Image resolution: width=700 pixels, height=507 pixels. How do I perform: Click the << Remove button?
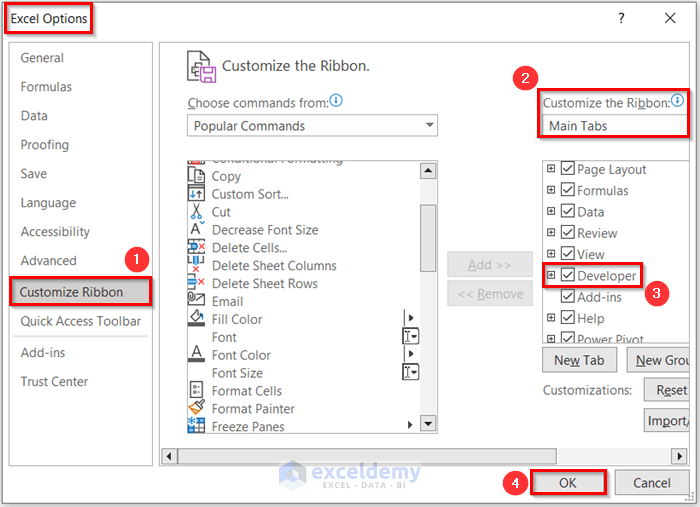coord(490,294)
